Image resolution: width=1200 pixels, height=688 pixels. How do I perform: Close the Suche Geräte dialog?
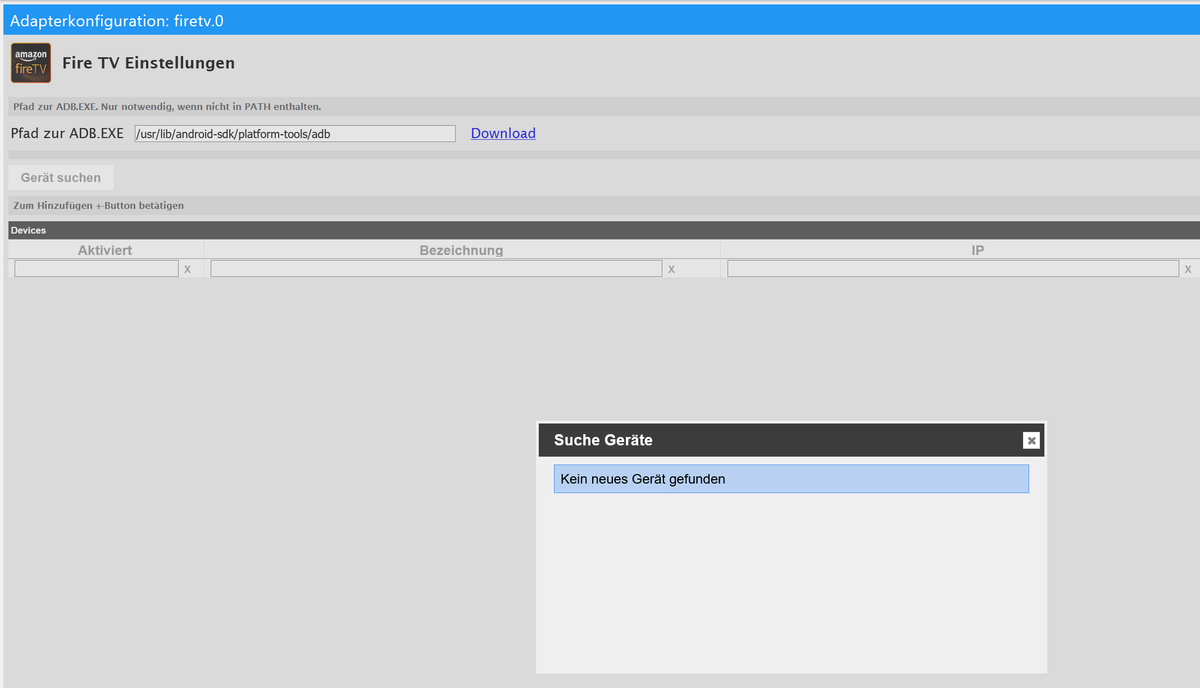(1031, 440)
